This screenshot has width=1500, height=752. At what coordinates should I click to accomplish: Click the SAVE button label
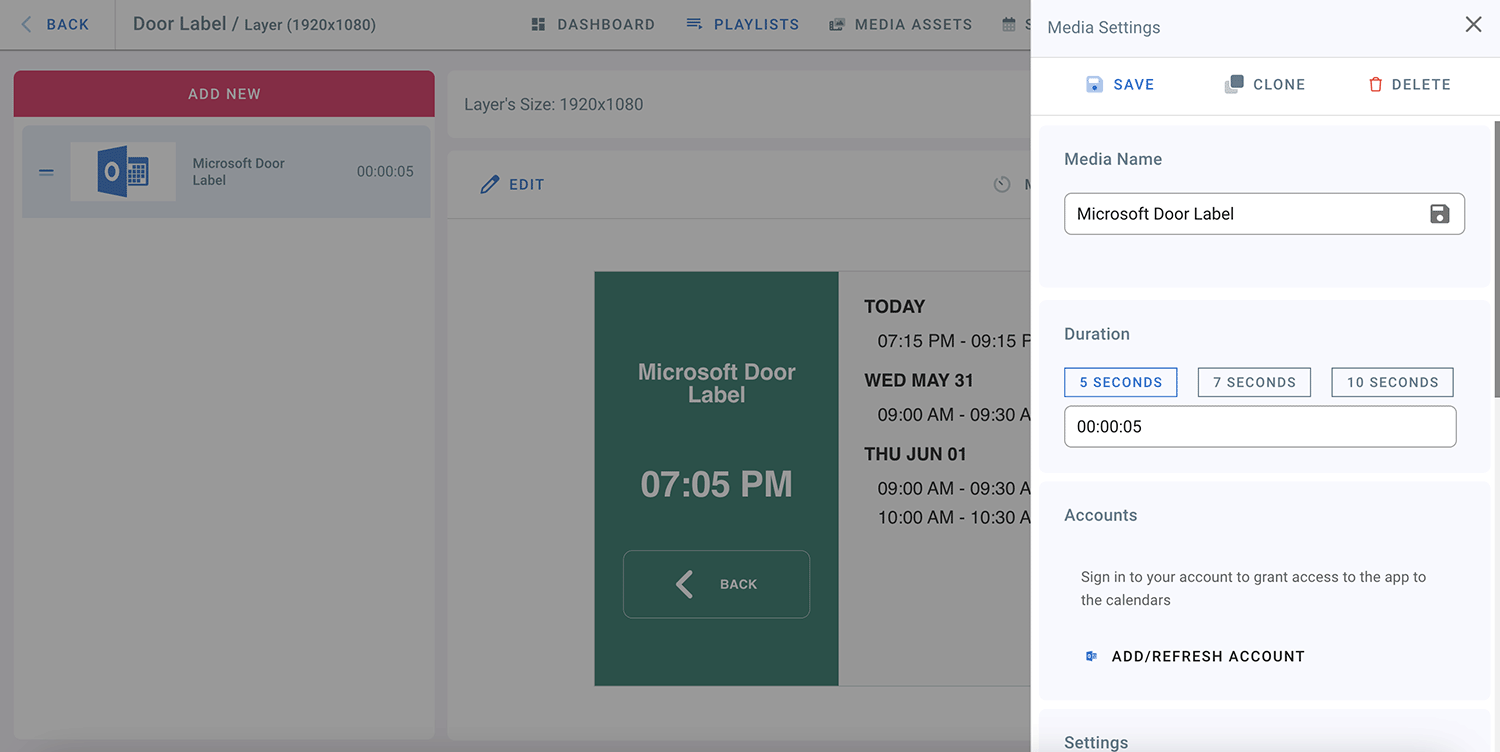(x=1134, y=85)
